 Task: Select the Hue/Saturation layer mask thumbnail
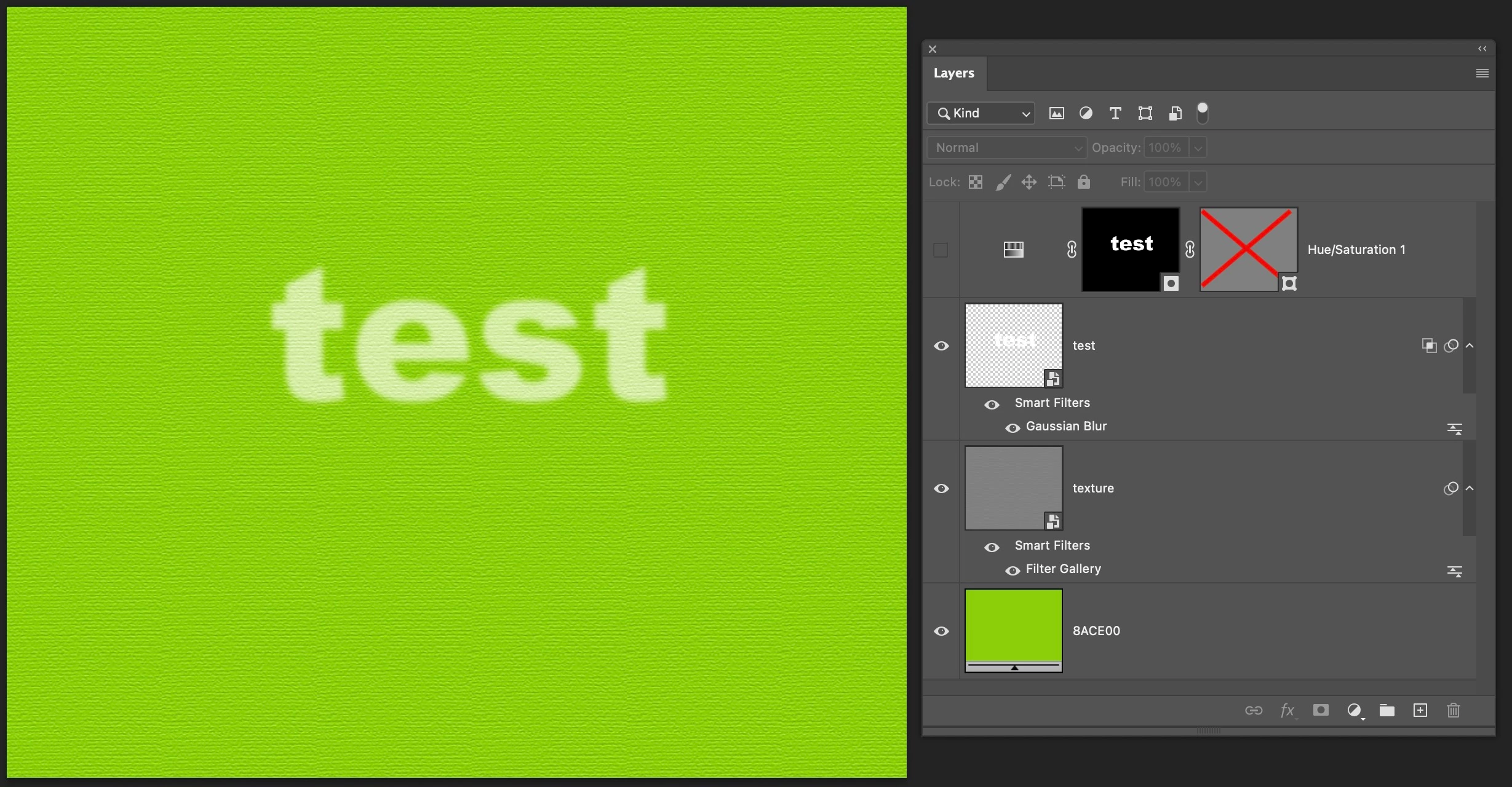1130,248
